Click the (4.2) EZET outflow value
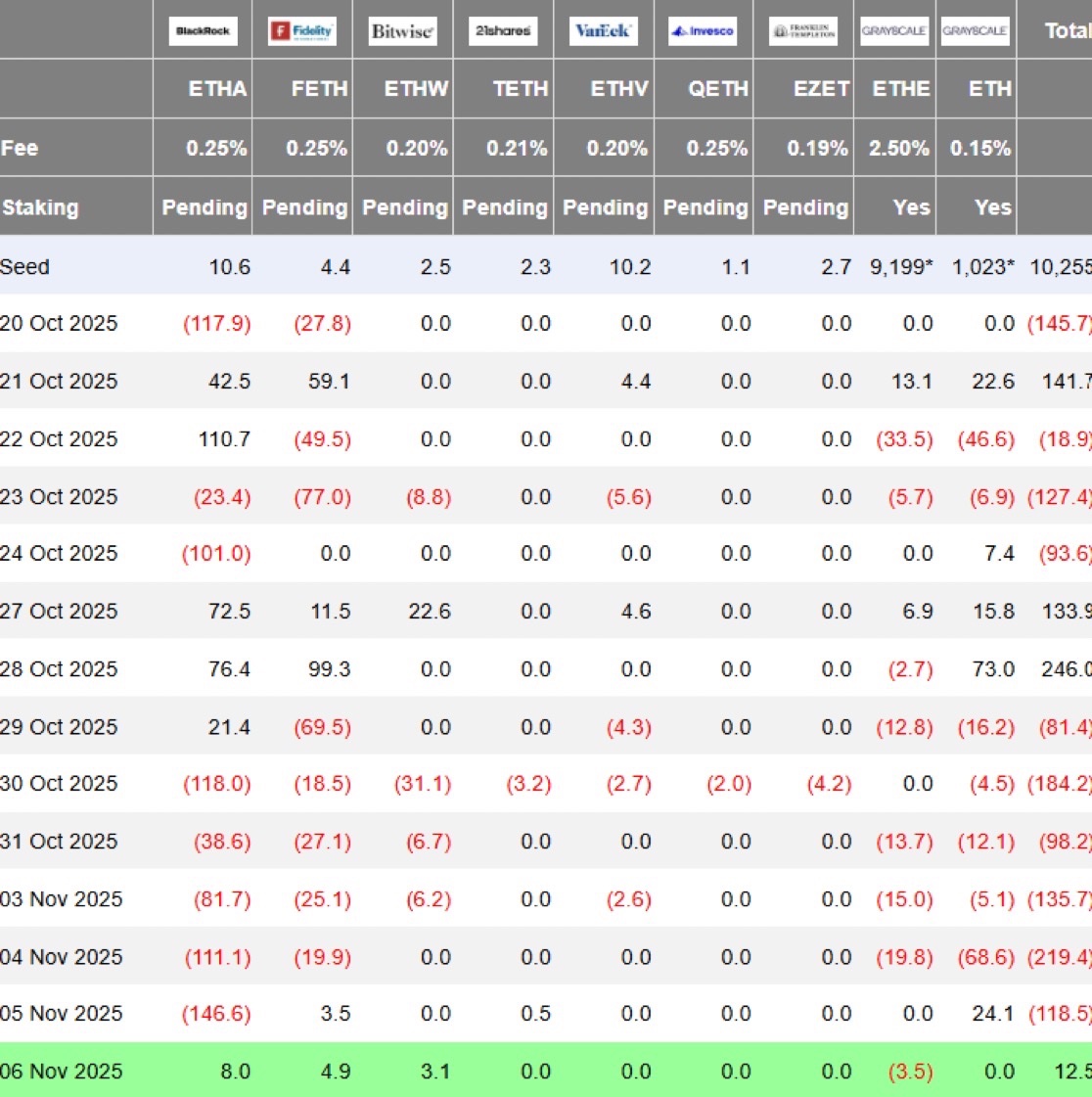Viewport: 1092px width, 1097px height. point(829,784)
